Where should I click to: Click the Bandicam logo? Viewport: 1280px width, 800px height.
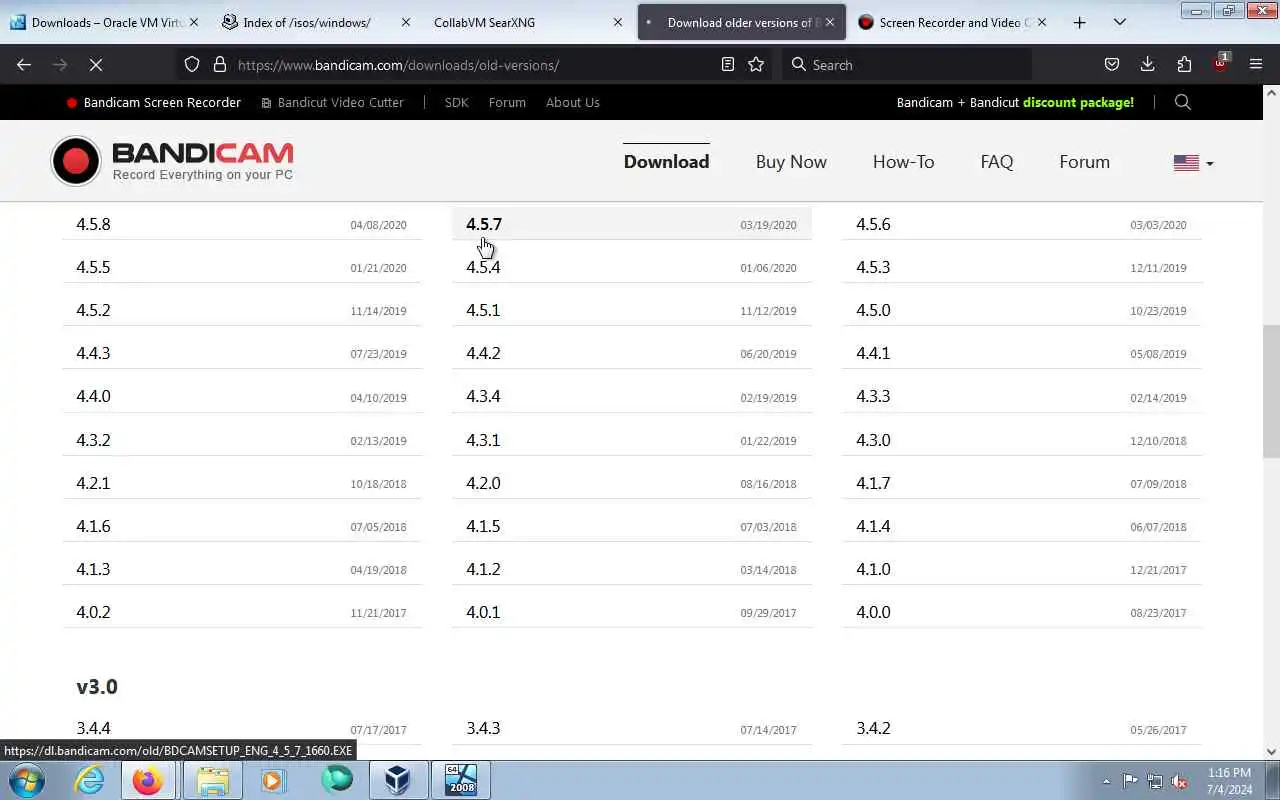(x=172, y=161)
